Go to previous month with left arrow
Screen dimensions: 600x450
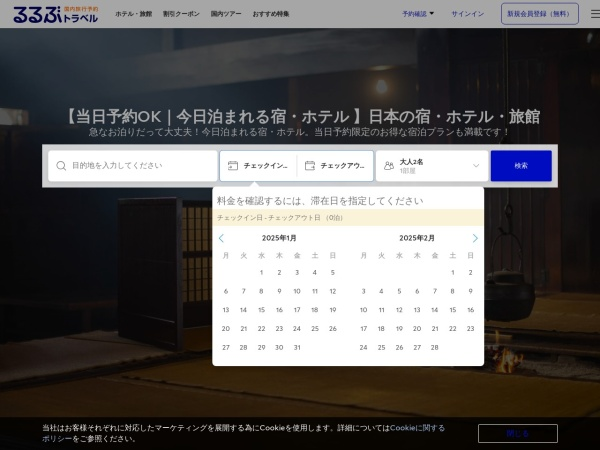tap(221, 238)
